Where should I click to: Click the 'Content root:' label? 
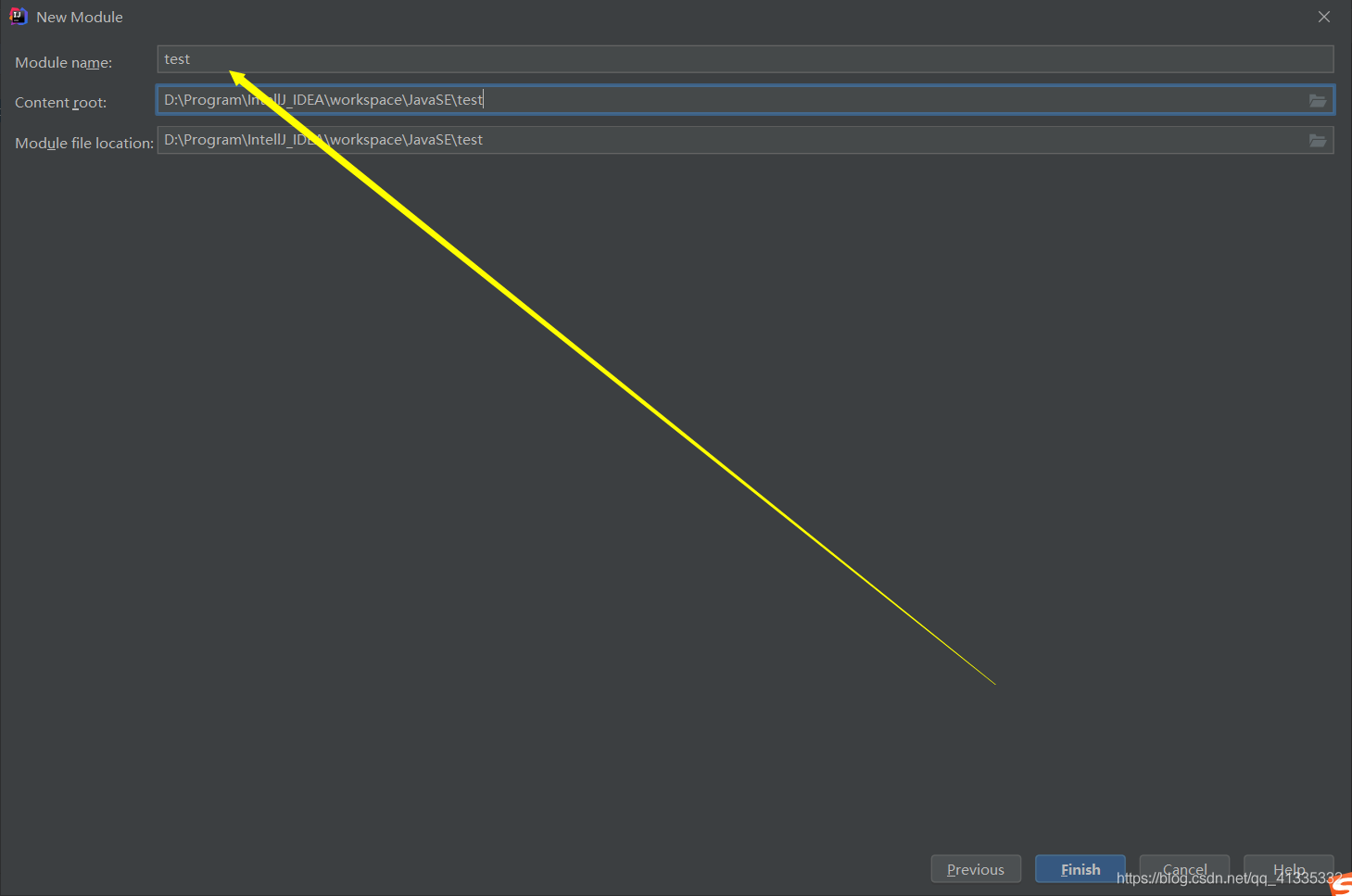[60, 102]
